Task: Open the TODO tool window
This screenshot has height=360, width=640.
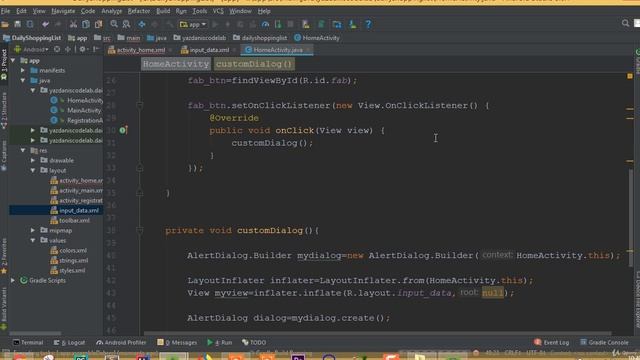Action: click(x=254, y=342)
